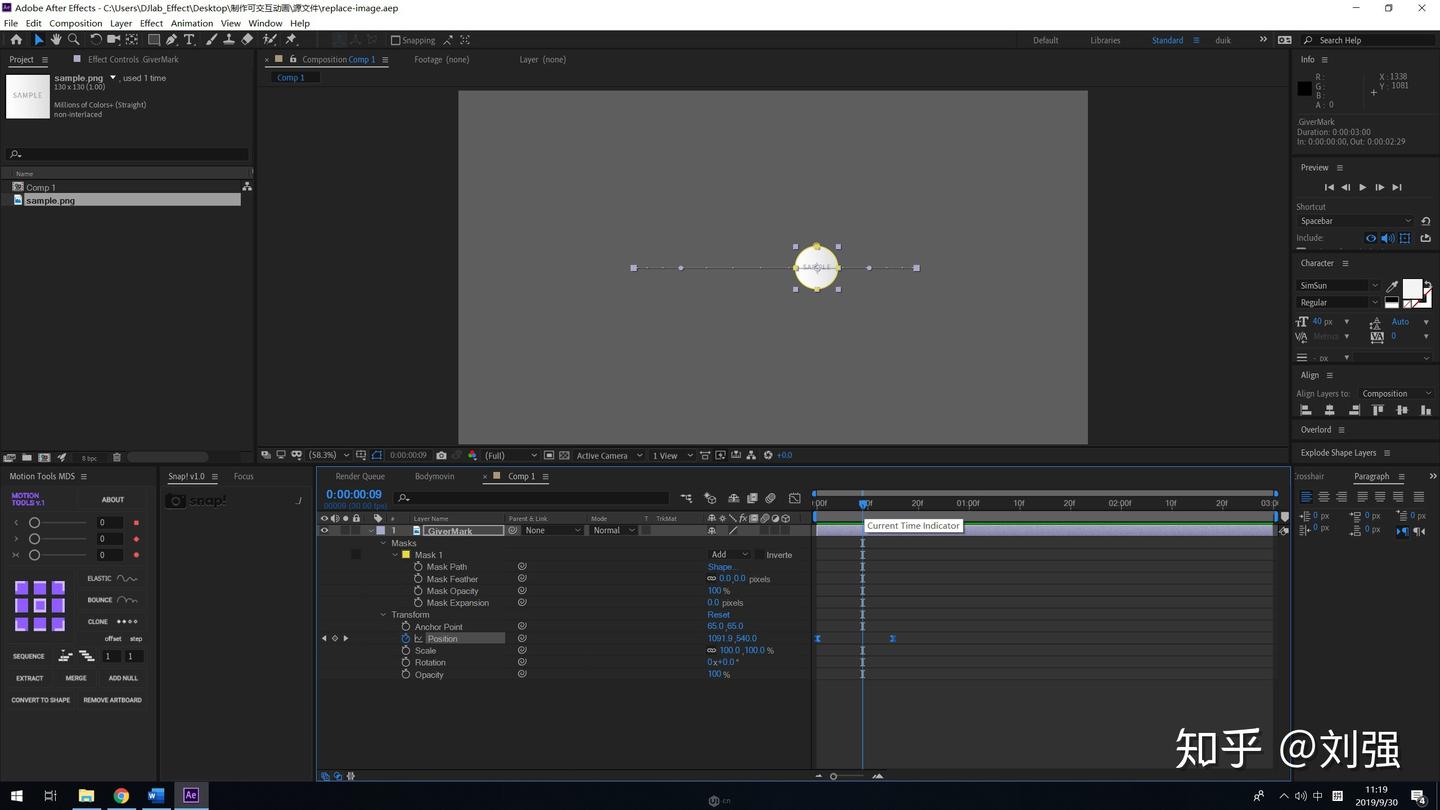This screenshot has height=810, width=1440.
Task: Open the layer blending Mode dropdown (Normal)
Action: click(613, 531)
